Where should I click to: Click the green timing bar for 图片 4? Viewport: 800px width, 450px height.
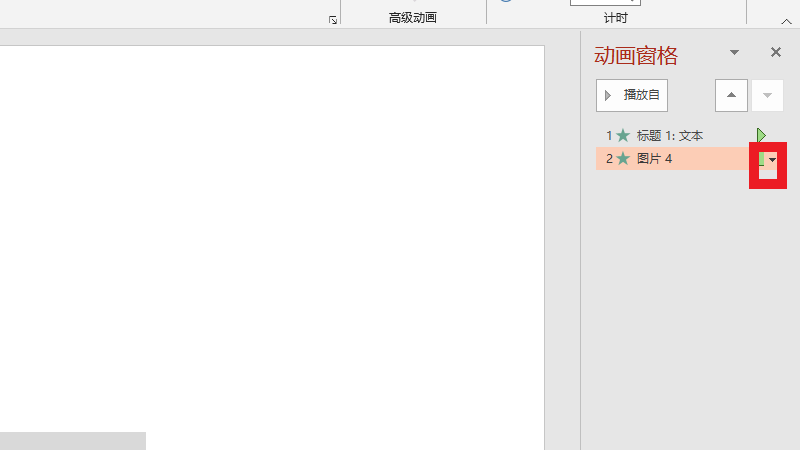[762, 159]
